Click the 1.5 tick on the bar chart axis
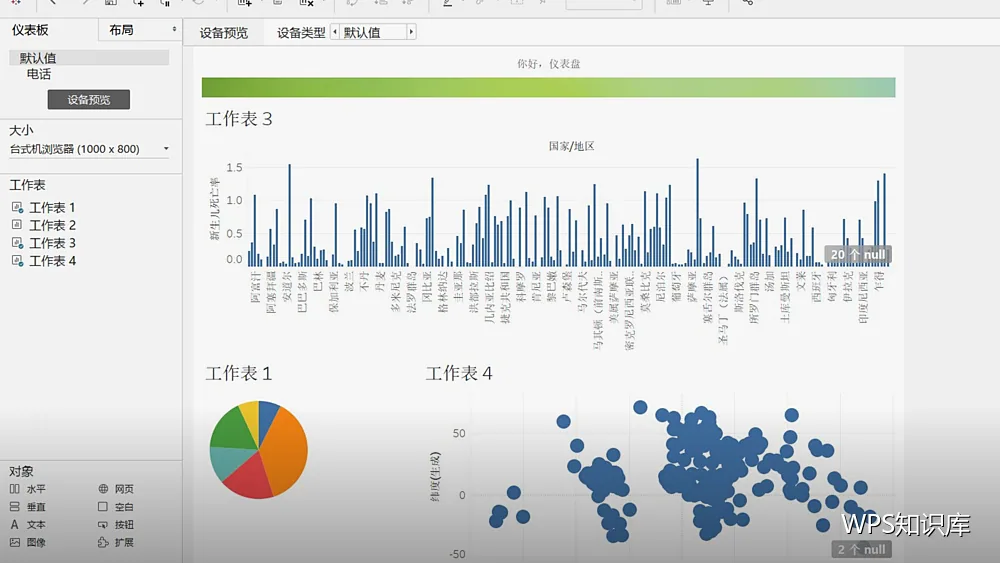This screenshot has width=1000, height=563. [234, 168]
